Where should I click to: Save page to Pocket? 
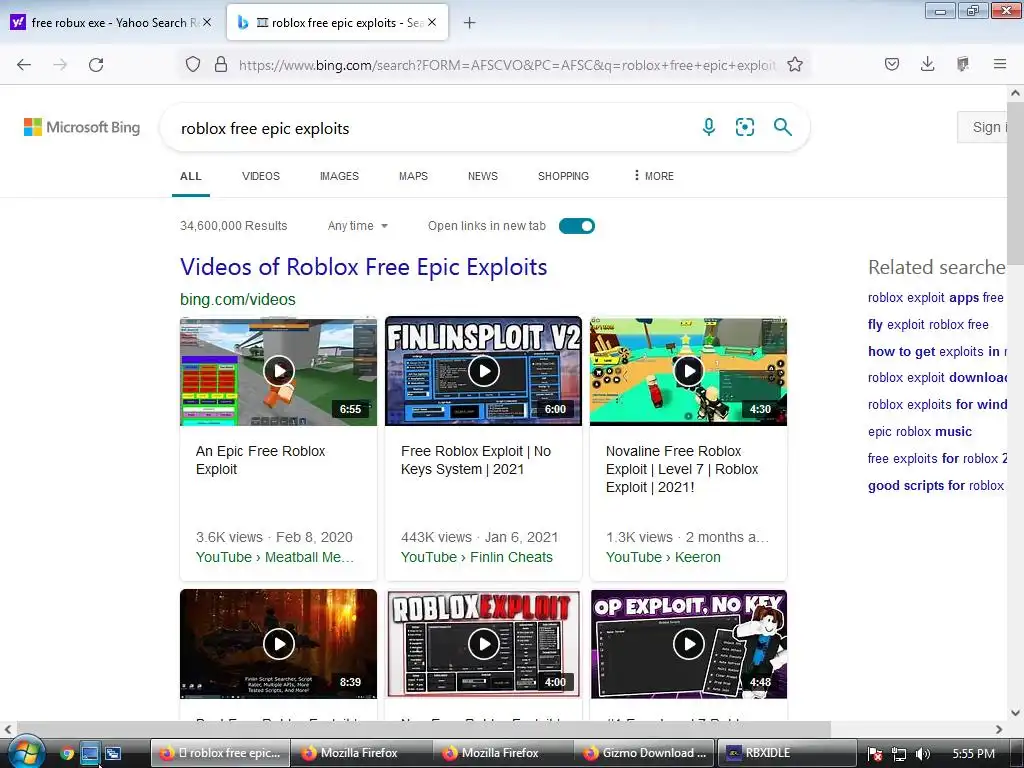(892, 64)
